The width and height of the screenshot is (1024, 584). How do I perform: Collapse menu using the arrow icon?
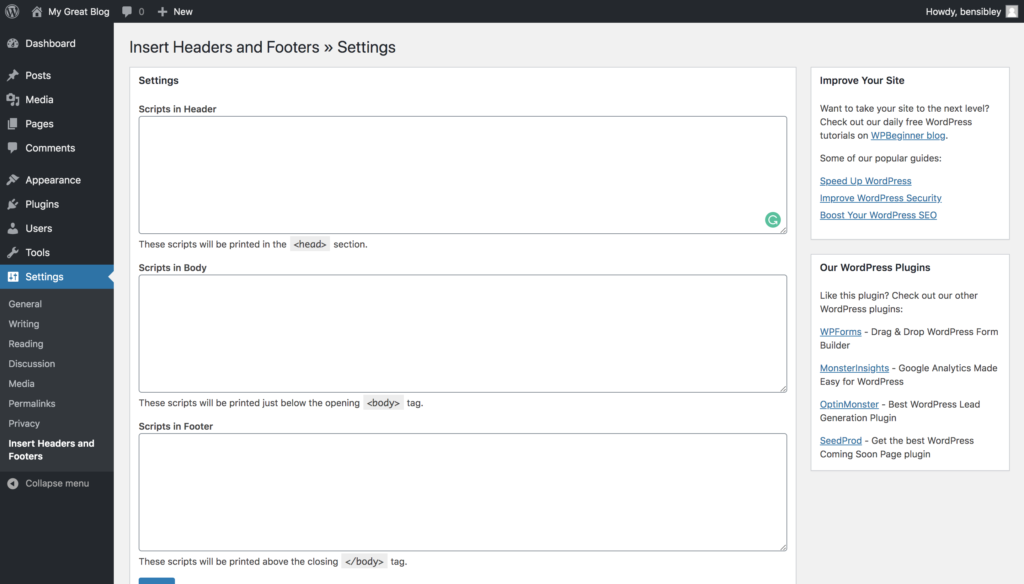pos(13,483)
